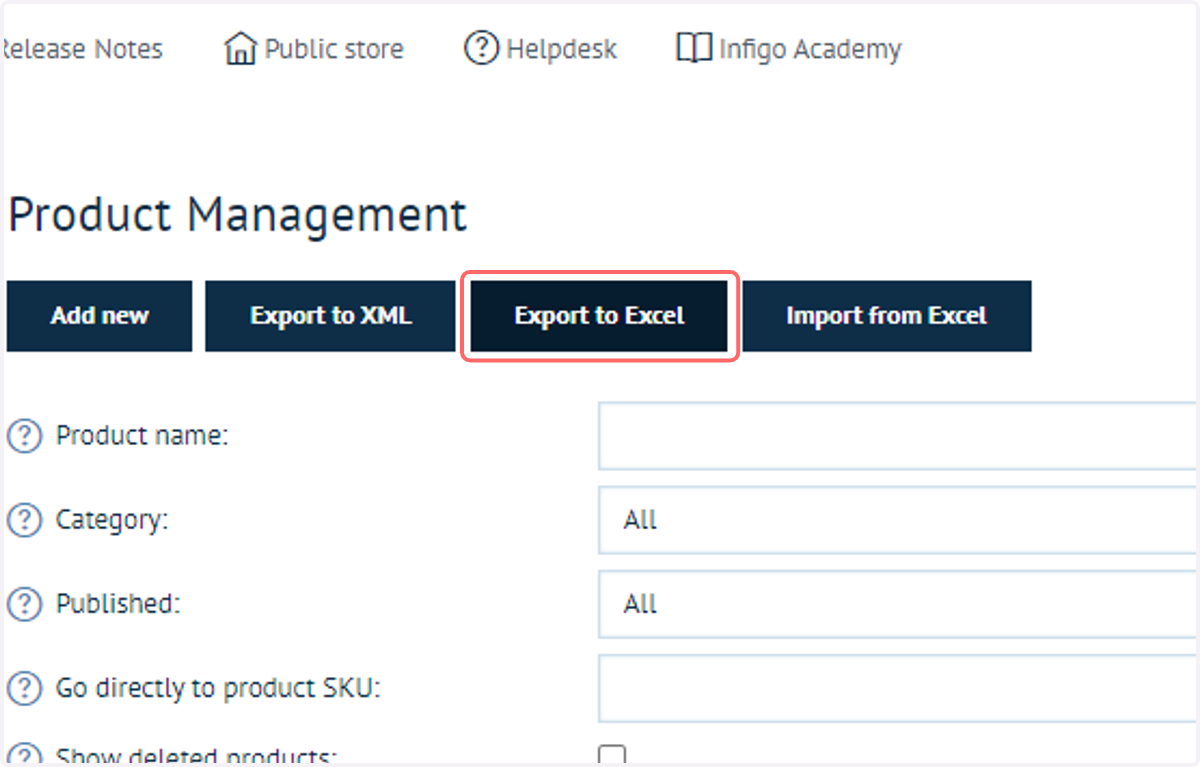Click the Product name label
This screenshot has height=767, width=1200.
[x=142, y=436]
